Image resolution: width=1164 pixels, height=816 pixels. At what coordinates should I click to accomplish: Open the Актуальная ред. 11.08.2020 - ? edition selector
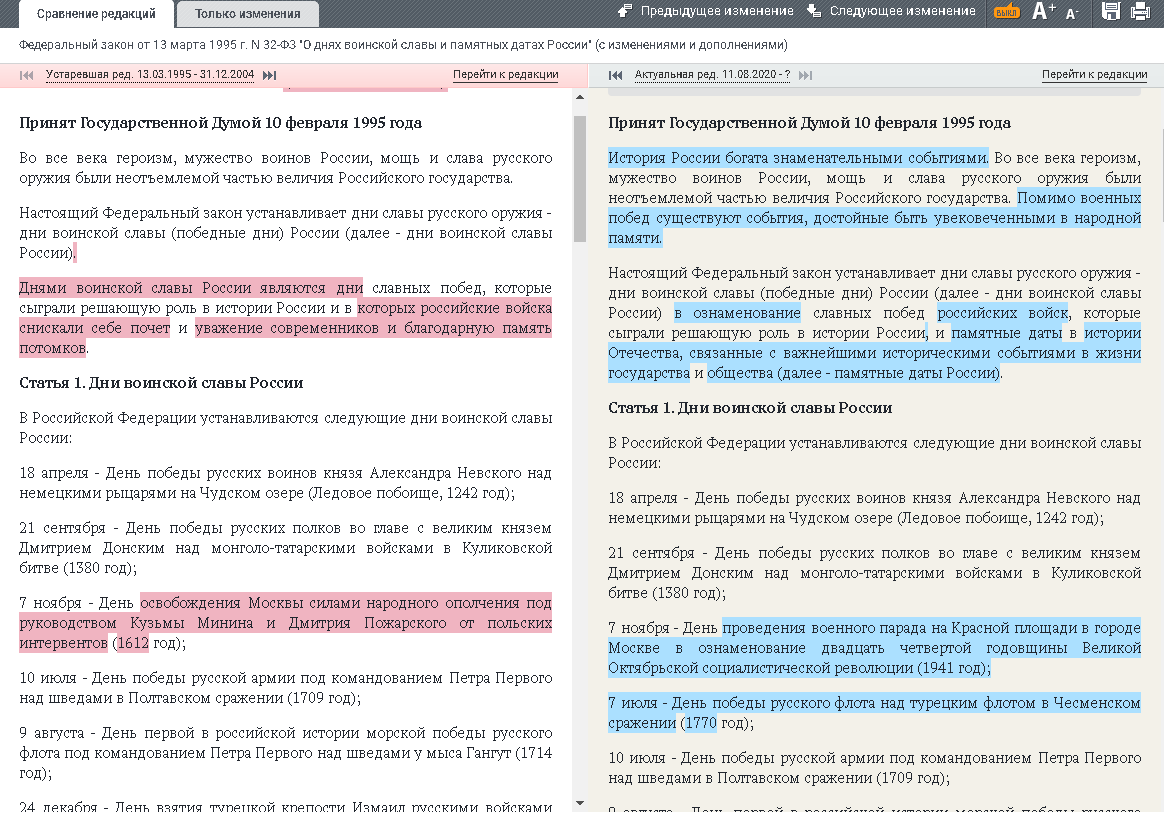(x=712, y=74)
